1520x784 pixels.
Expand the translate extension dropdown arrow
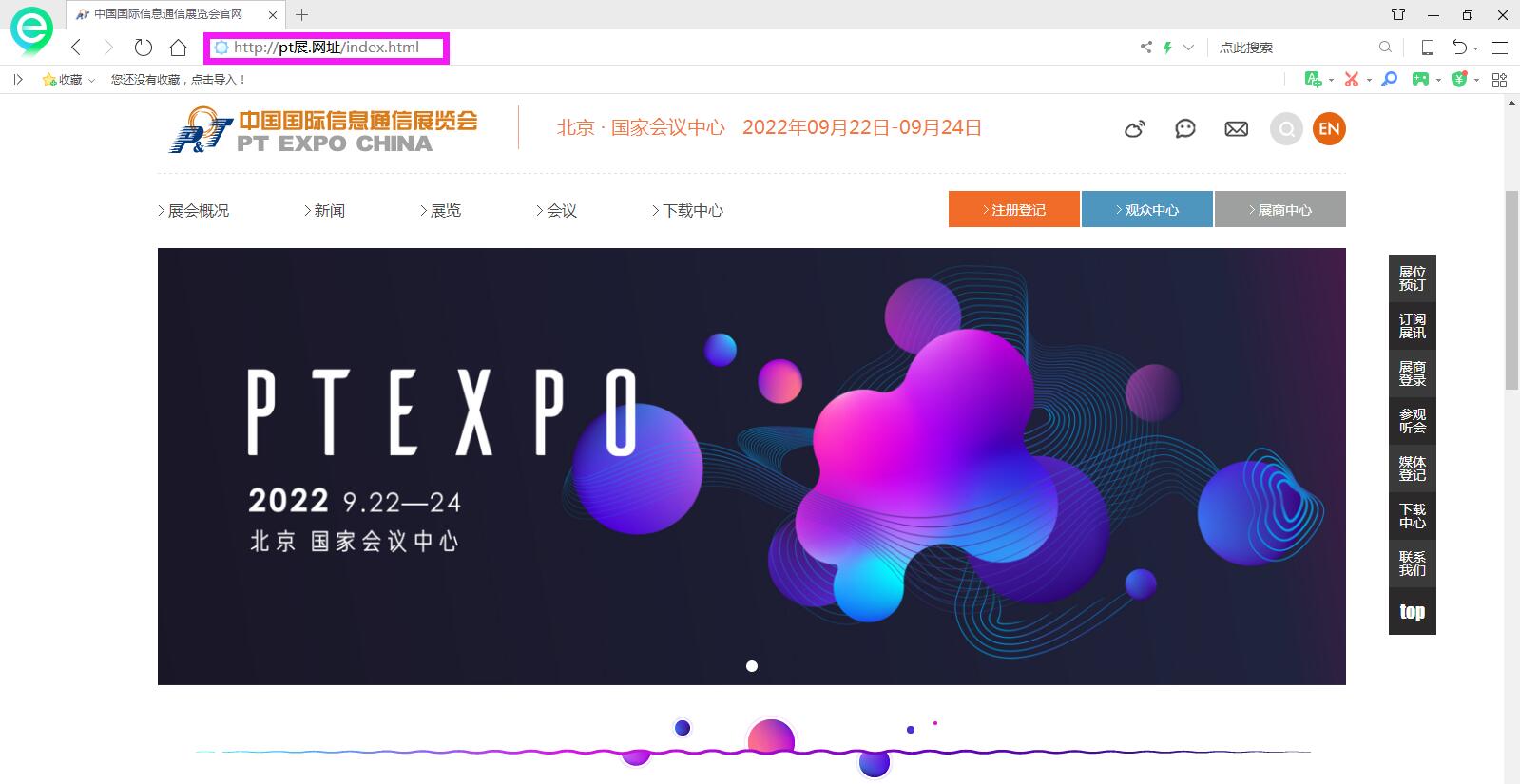[1331, 81]
